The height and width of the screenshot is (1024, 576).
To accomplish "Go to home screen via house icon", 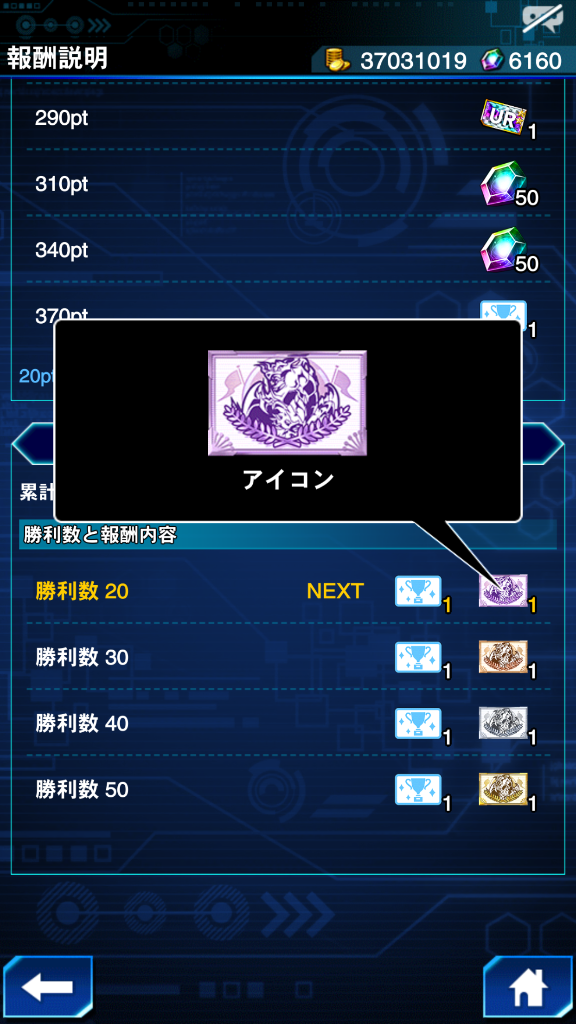I will [528, 989].
